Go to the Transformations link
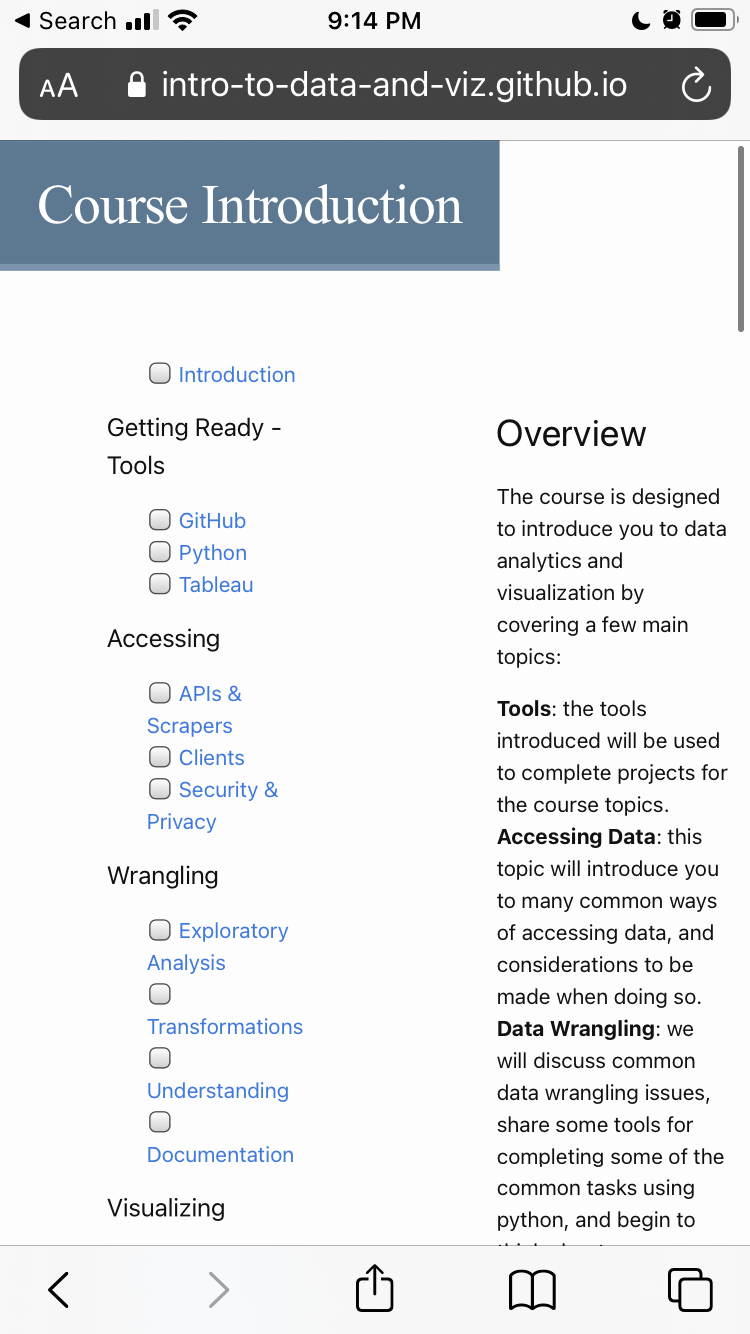 click(x=225, y=1027)
